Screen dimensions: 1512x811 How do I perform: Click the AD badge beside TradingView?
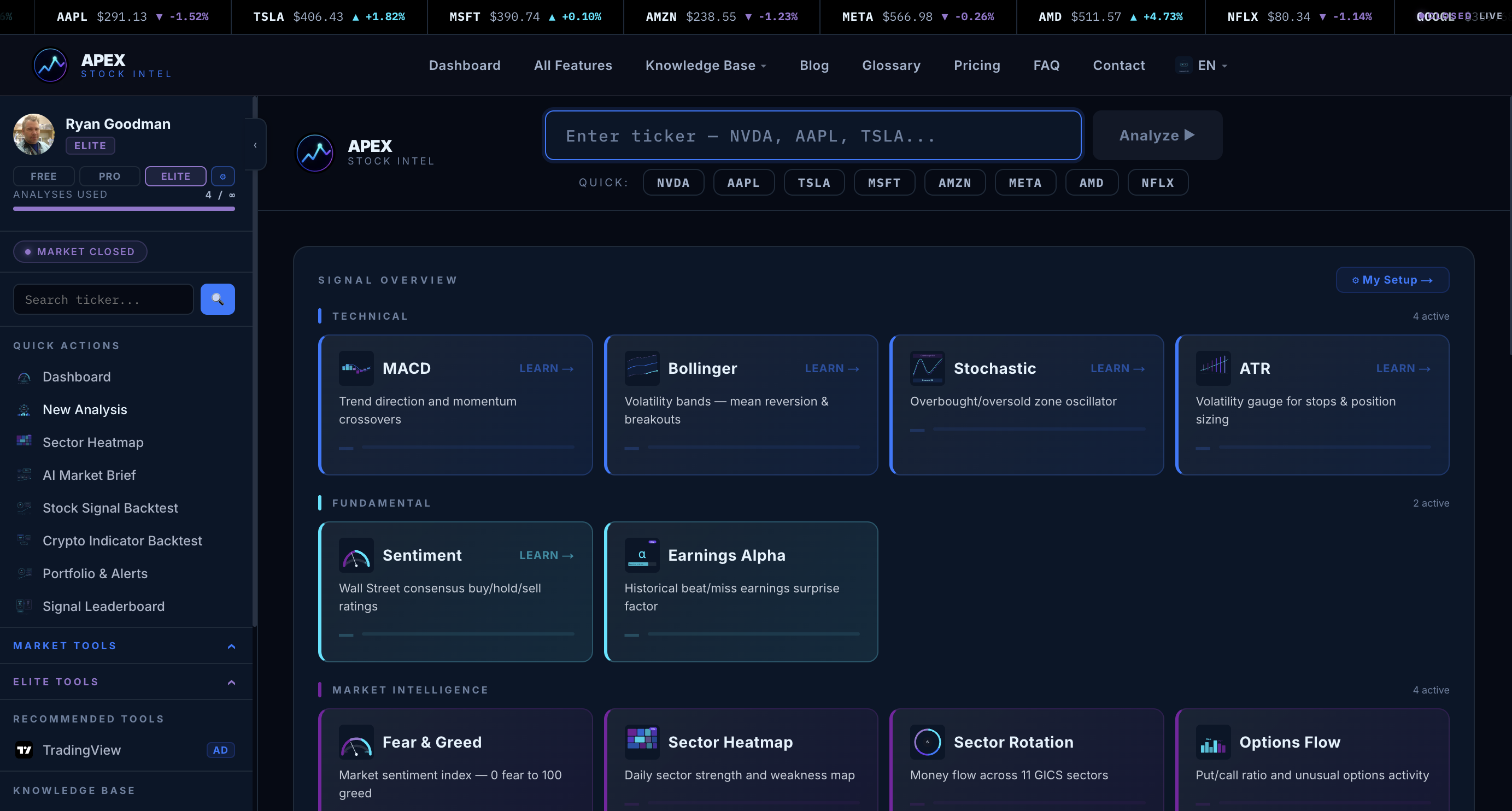pos(221,750)
